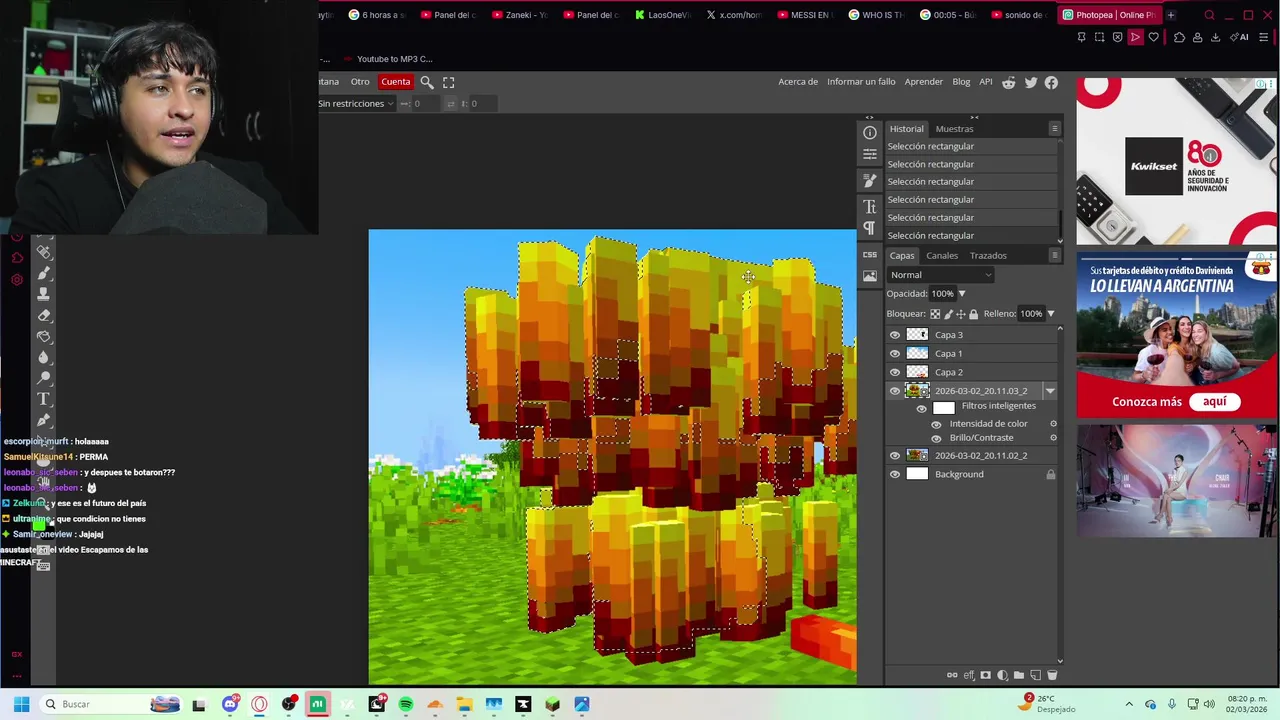Open the Otro menu
The height and width of the screenshot is (720, 1280).
(360, 82)
